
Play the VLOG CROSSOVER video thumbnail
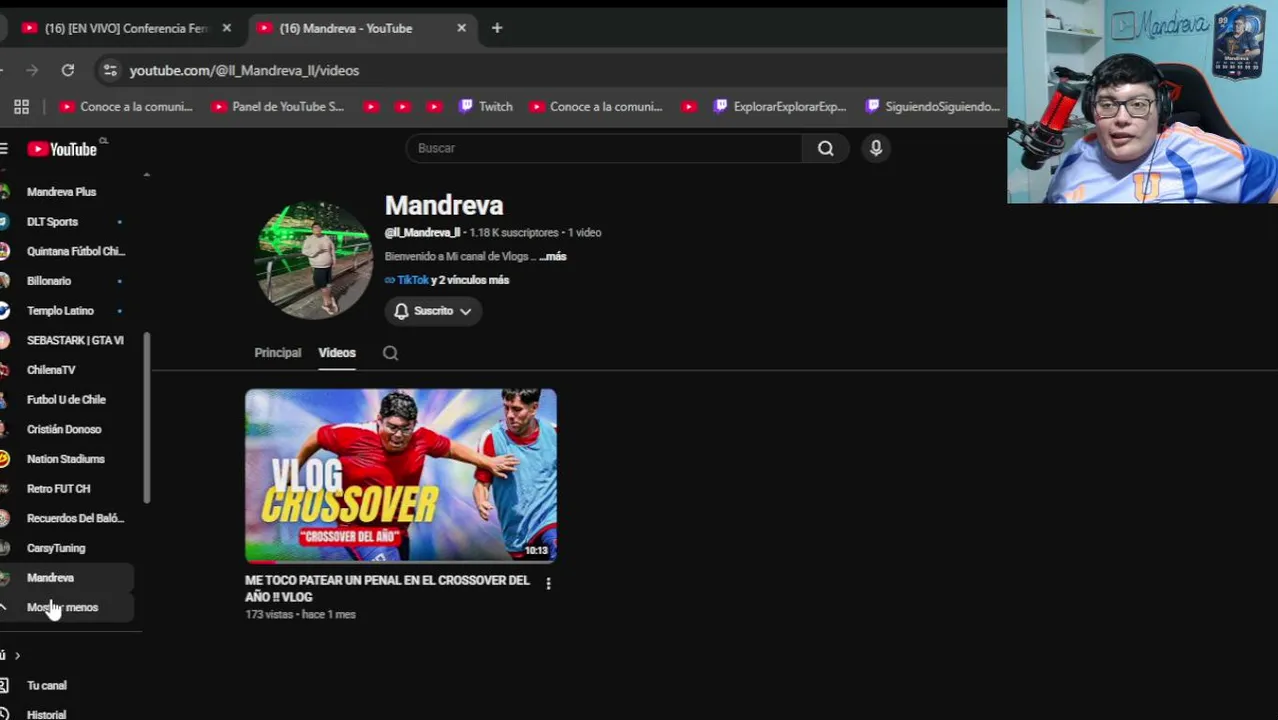(401, 476)
